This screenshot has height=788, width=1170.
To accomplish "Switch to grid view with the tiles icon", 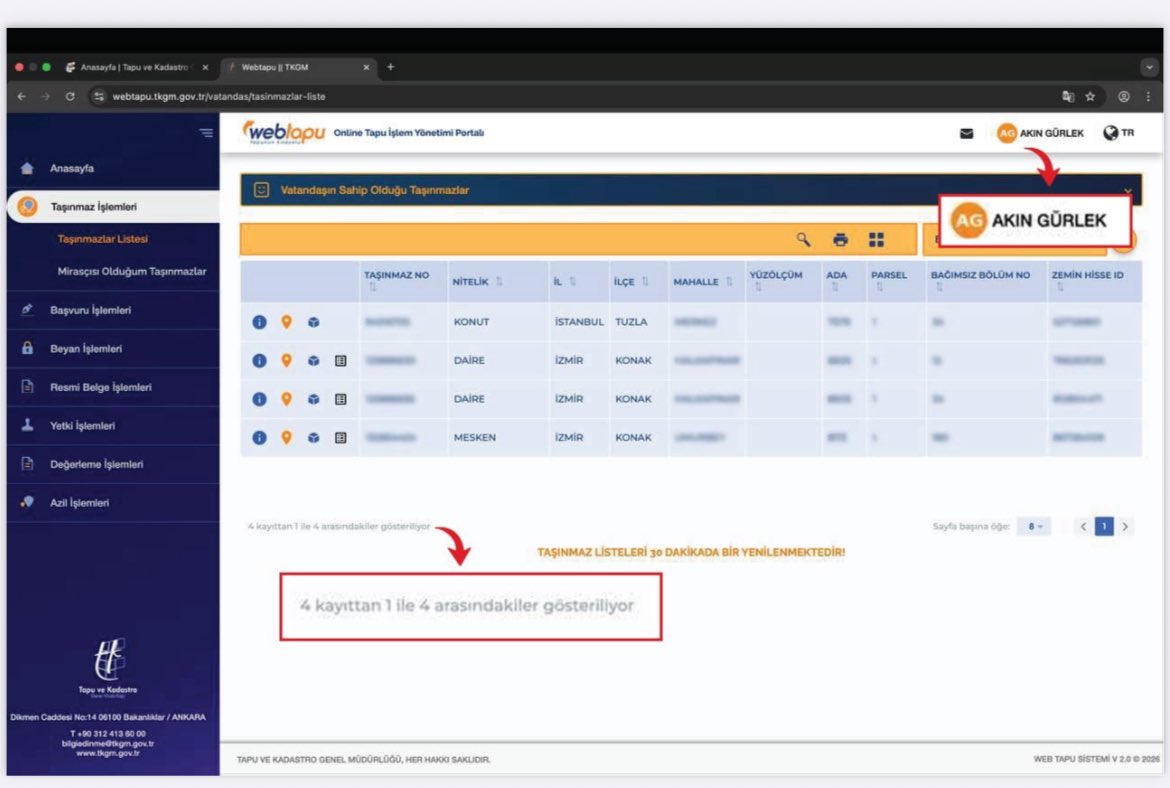I will click(x=877, y=239).
